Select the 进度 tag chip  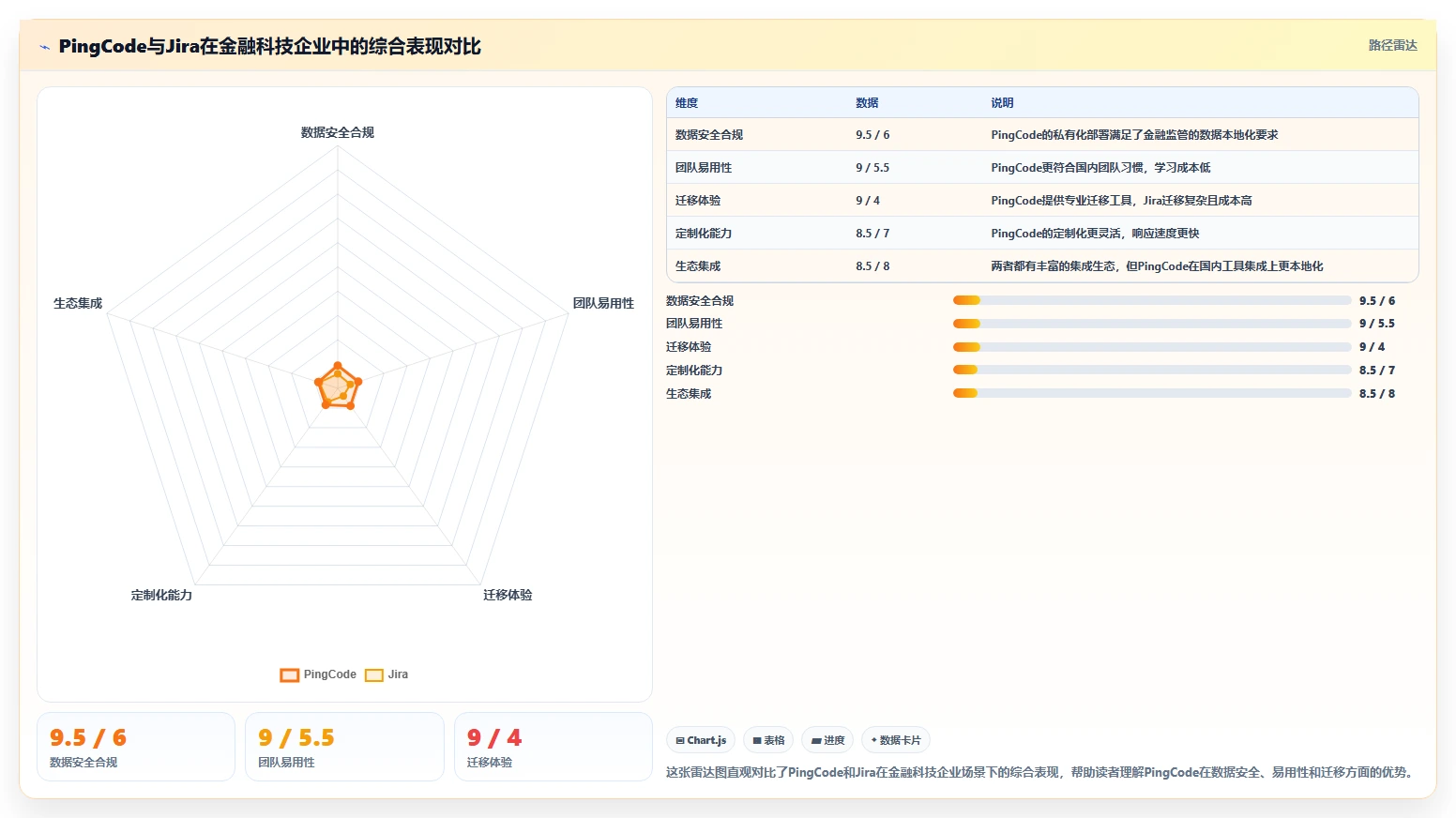point(827,740)
